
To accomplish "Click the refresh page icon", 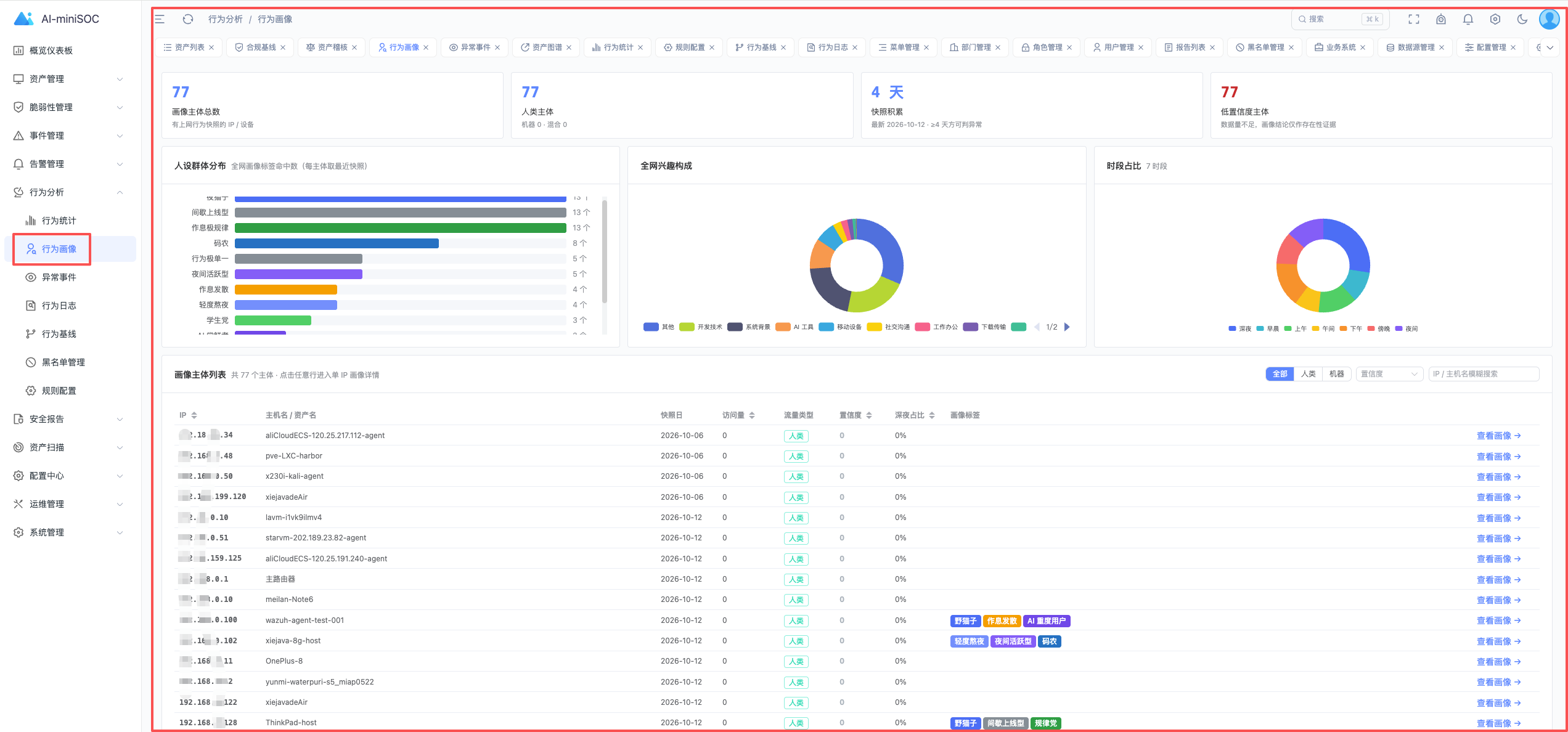I will point(188,19).
